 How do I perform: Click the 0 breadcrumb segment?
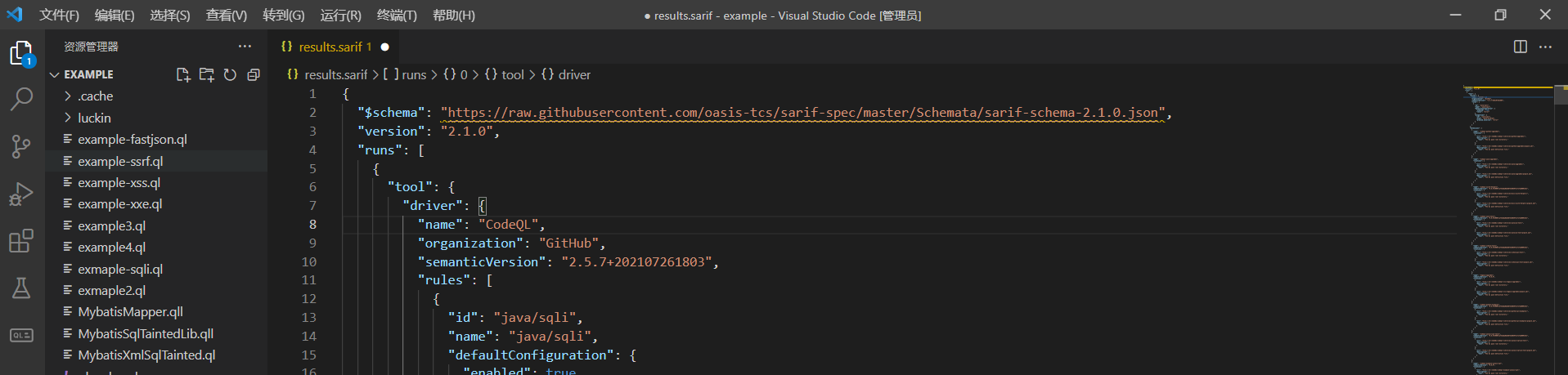click(463, 74)
